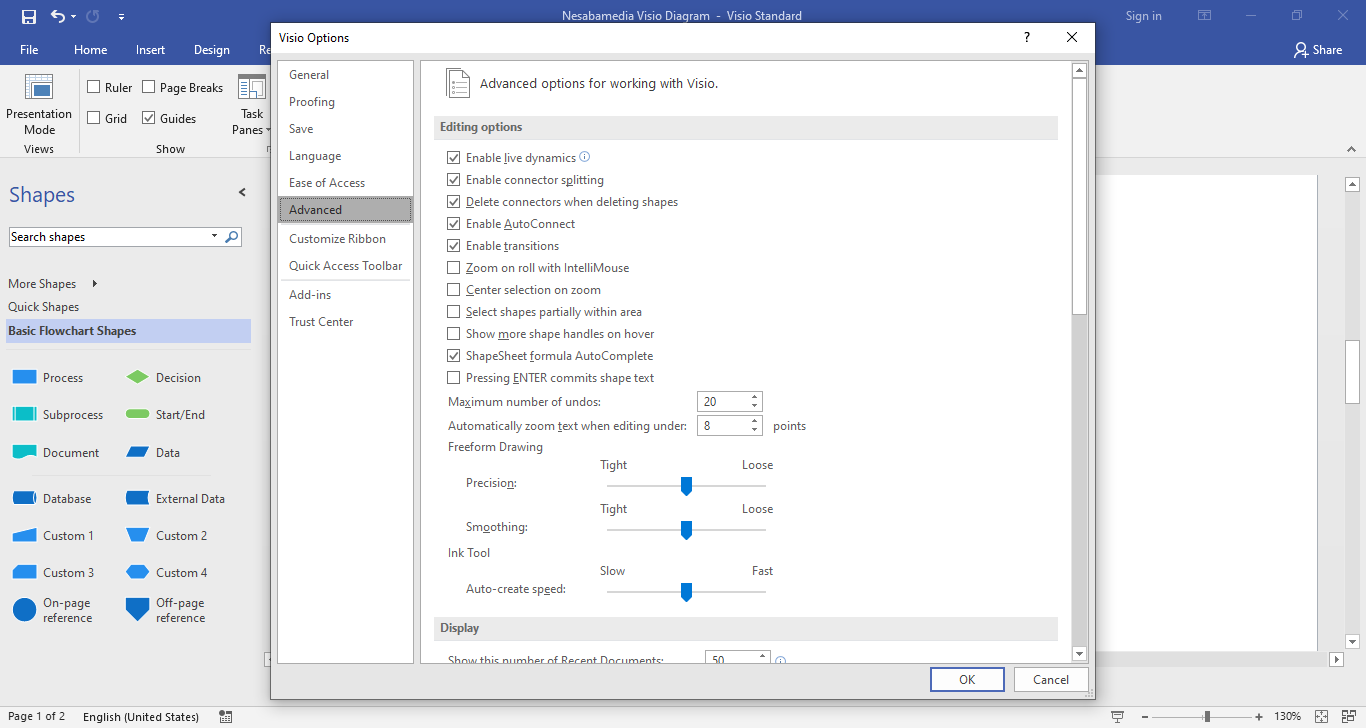Screen dimensions: 1366x728
Task: Open the Search shapes dropdown arrow
Action: coord(214,237)
